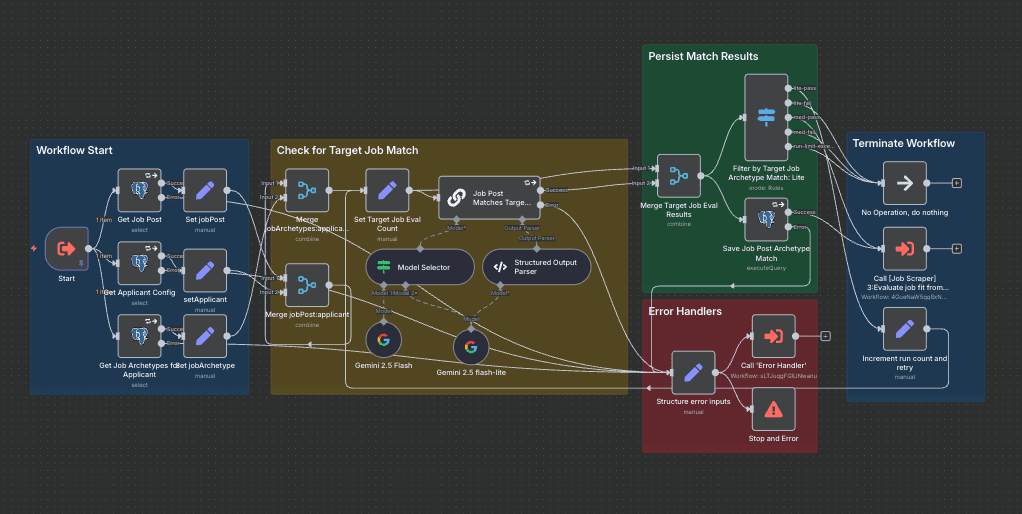The width and height of the screenshot is (1022, 514).
Task: Select the Model Selector node
Action: [x=418, y=267]
